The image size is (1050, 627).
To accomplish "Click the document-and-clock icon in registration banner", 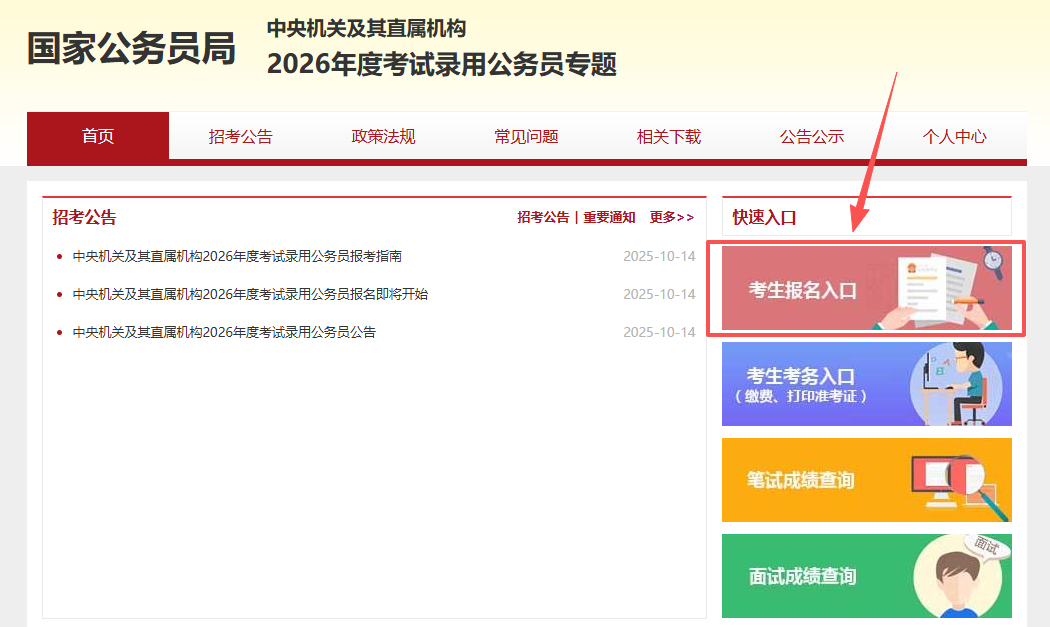I will [x=948, y=287].
